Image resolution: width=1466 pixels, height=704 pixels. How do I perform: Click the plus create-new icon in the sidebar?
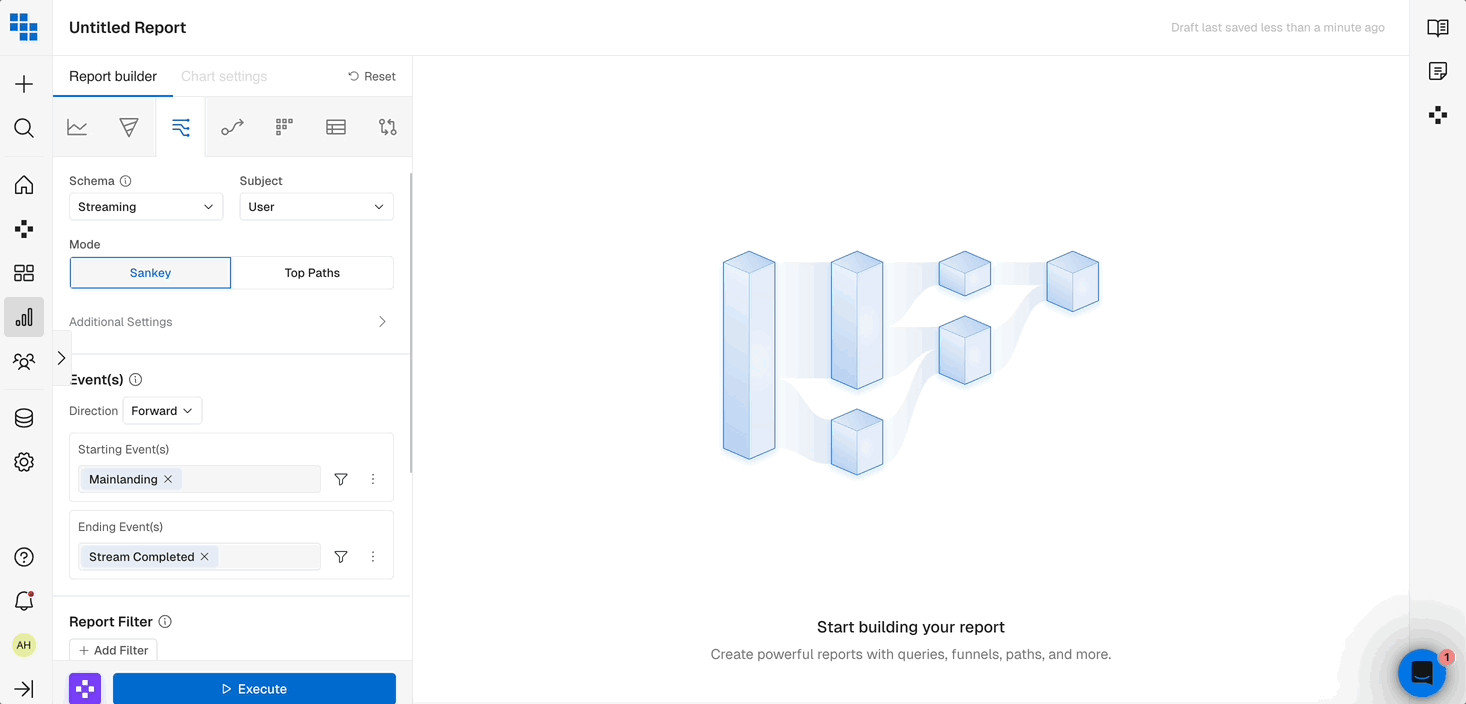click(24, 84)
